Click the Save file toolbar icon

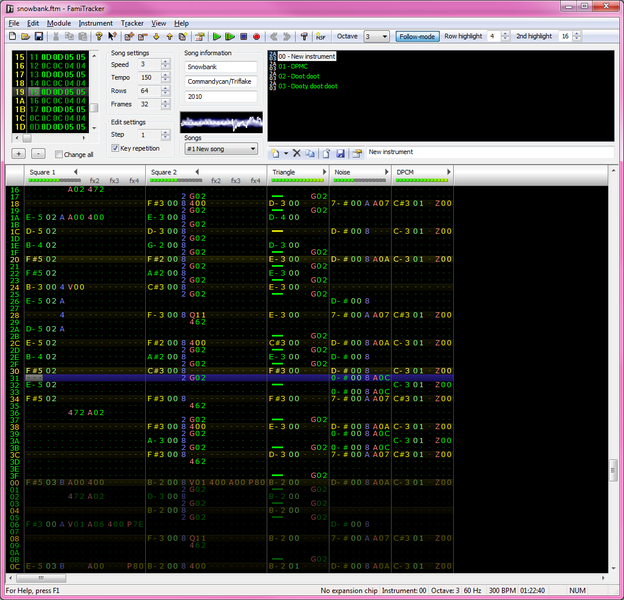click(x=39, y=37)
